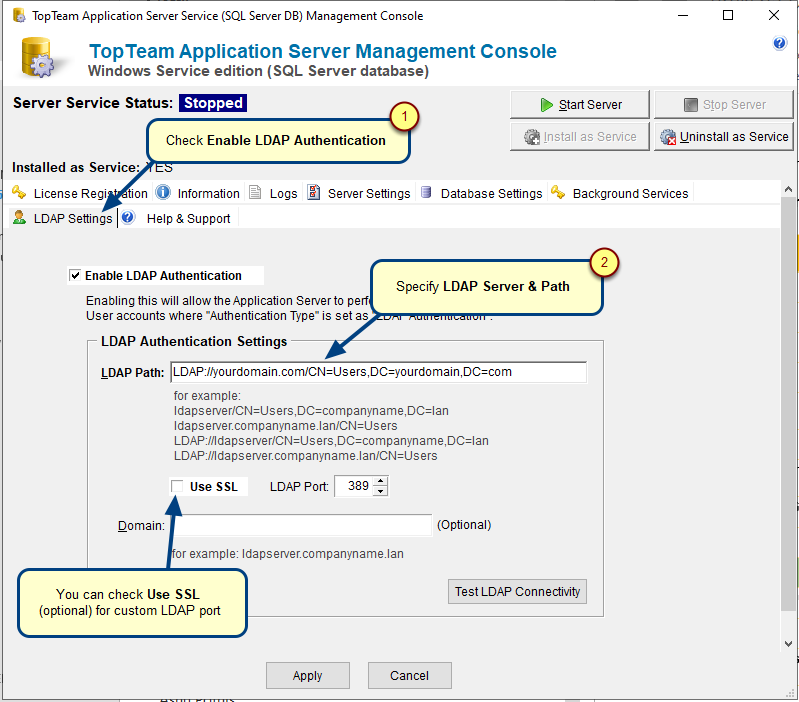This screenshot has width=799, height=702.
Task: Click the Start Server button
Action: (x=580, y=104)
